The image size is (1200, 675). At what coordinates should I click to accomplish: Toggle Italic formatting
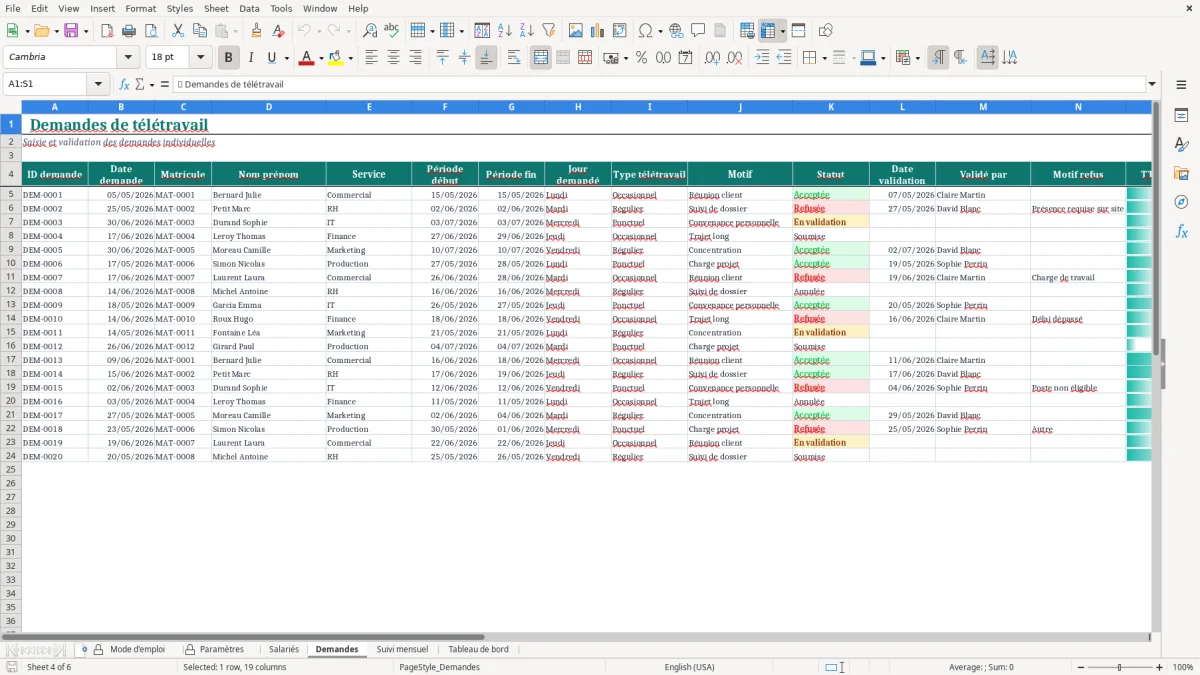click(251, 58)
